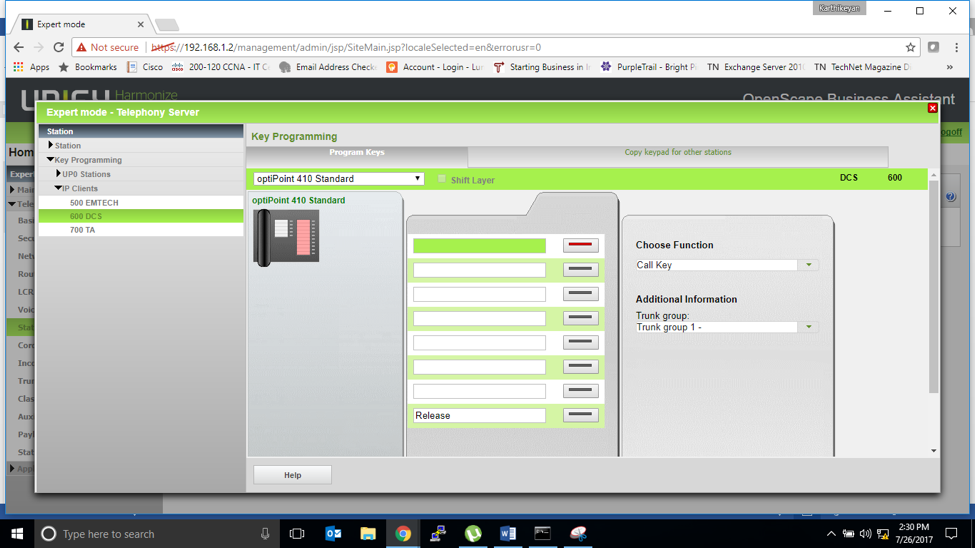This screenshot has width=975, height=548.
Task: Open the TechNet Magazine bookmark
Action: 862,67
